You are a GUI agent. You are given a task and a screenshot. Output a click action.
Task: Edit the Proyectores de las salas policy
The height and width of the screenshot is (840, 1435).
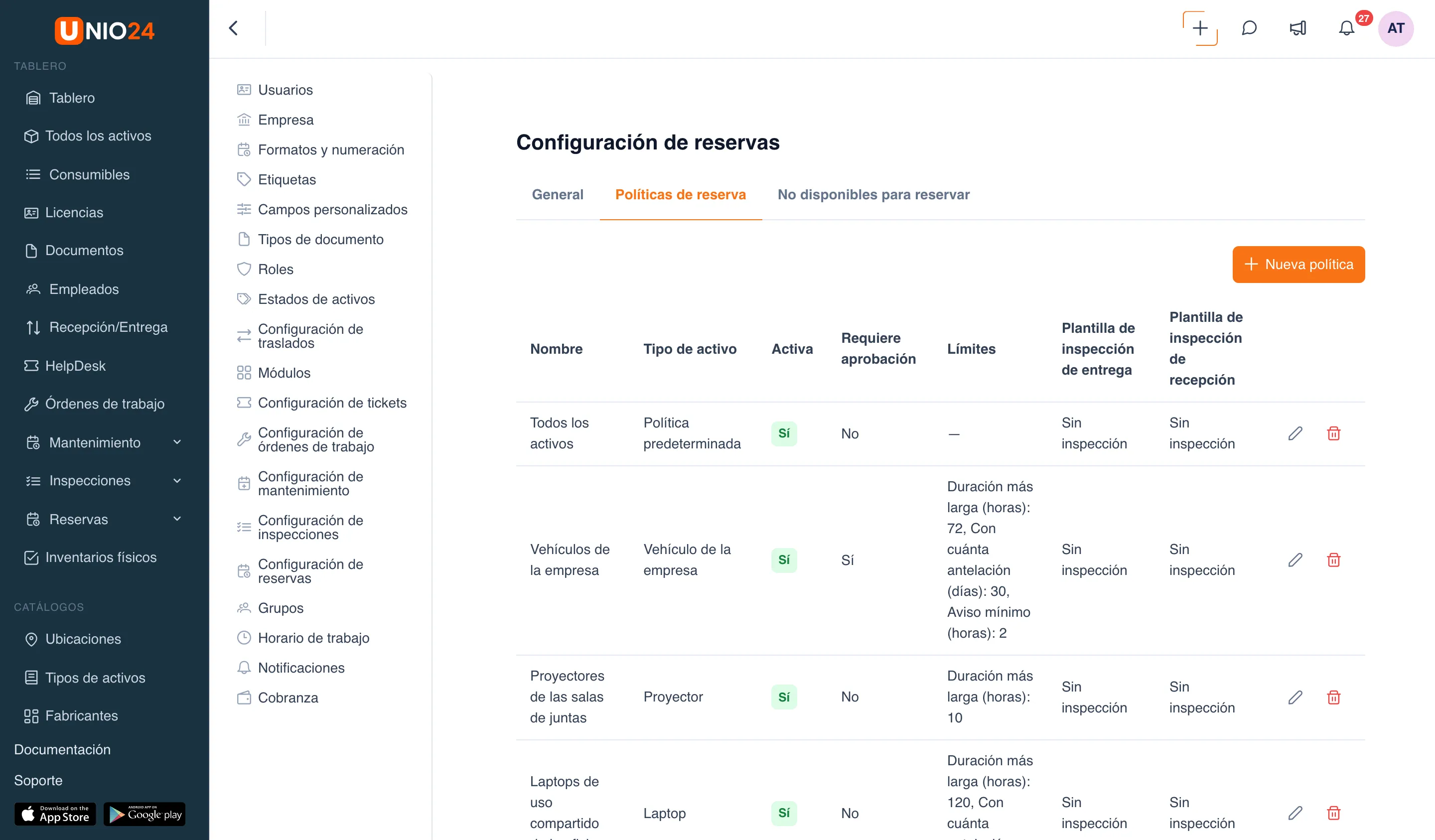[1295, 697]
